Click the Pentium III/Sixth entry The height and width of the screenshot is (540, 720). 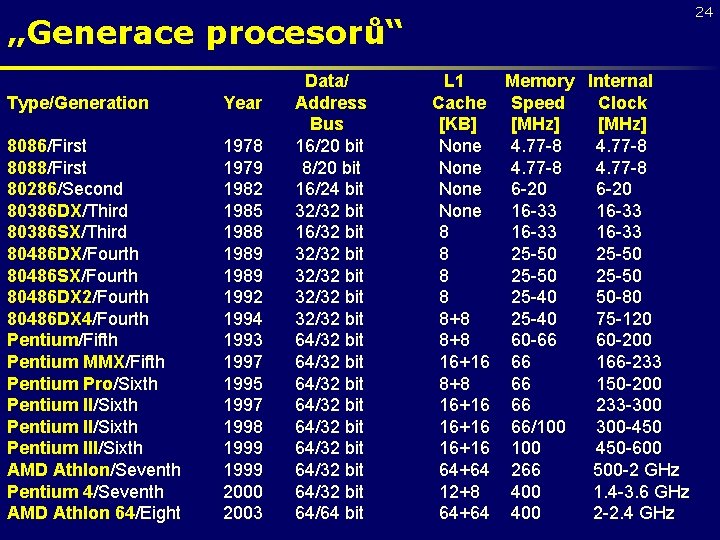pyautogui.click(x=75, y=448)
